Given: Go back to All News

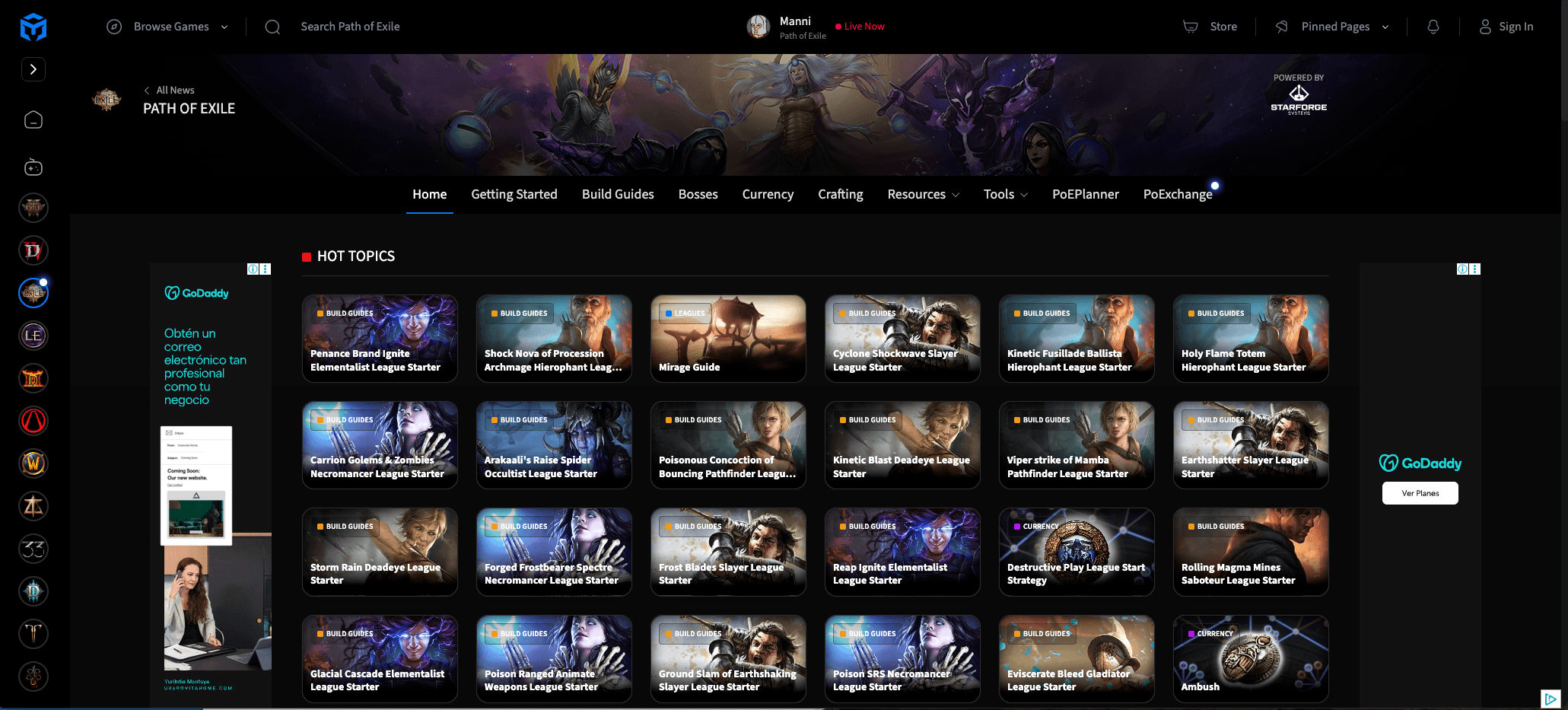Looking at the screenshot, I should (169, 90).
